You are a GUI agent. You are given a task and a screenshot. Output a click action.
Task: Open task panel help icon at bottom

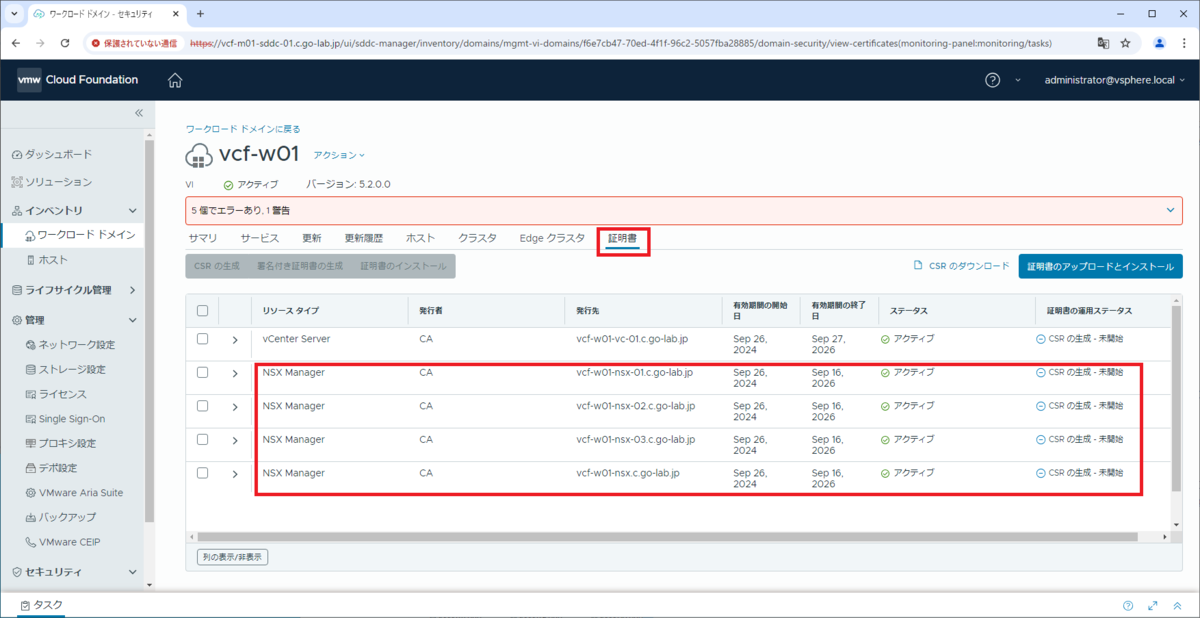1128,606
